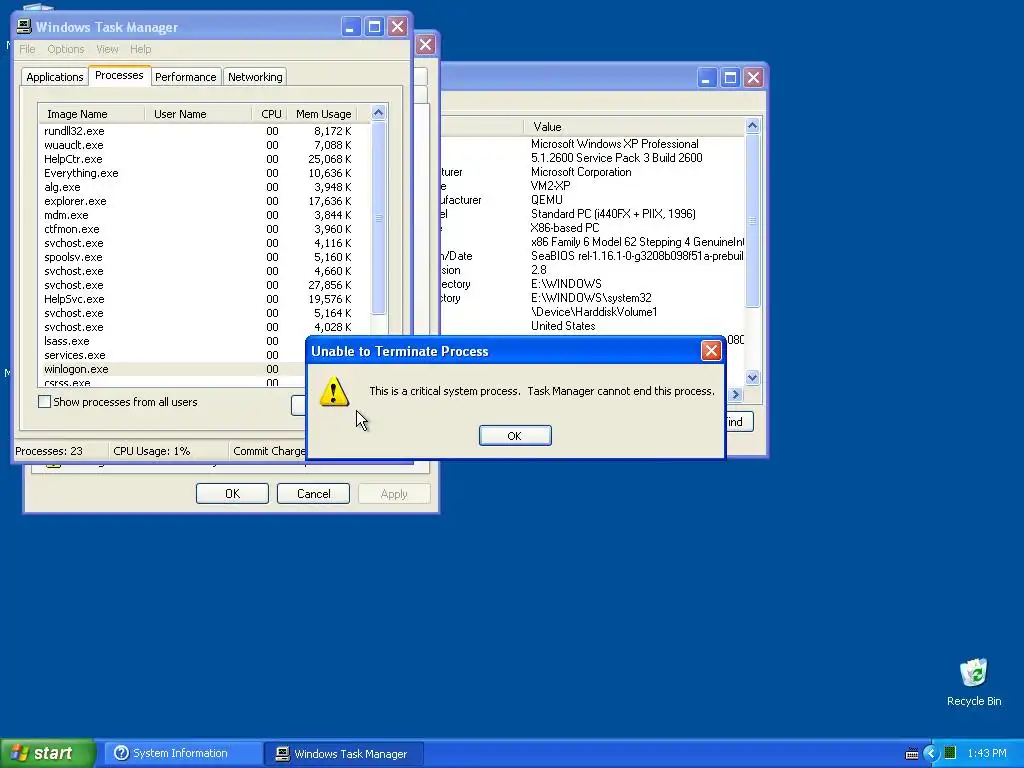Close the System Information window
This screenshot has height=768, width=1024.
coord(753,78)
